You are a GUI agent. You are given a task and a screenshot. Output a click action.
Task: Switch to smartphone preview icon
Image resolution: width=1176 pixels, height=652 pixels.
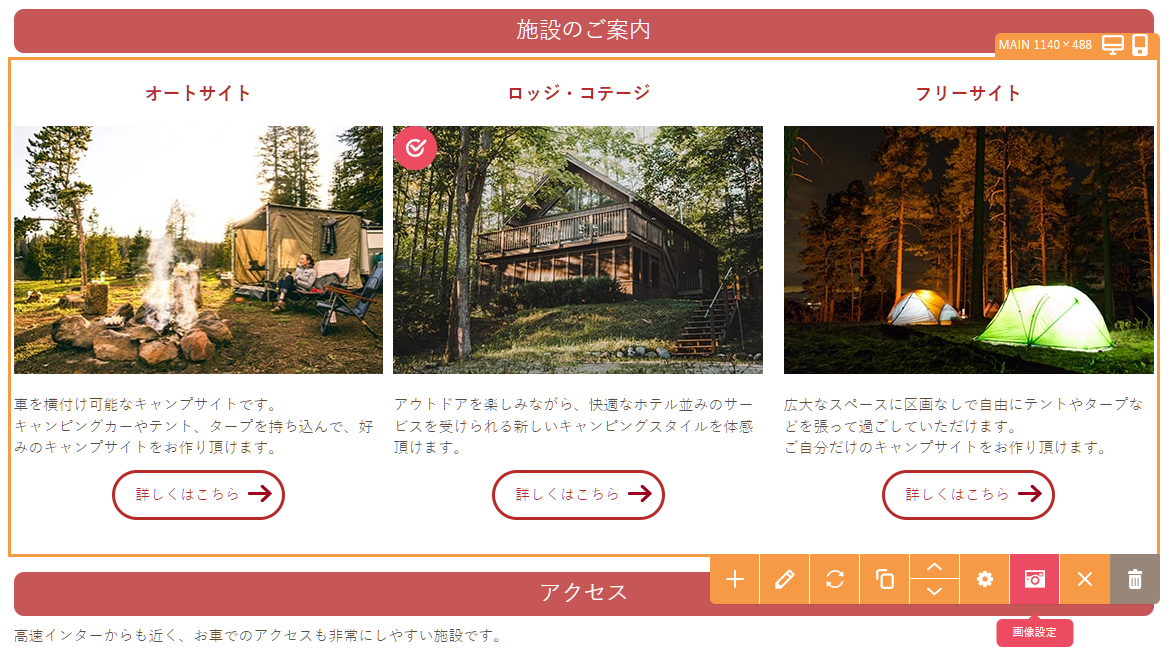1140,45
